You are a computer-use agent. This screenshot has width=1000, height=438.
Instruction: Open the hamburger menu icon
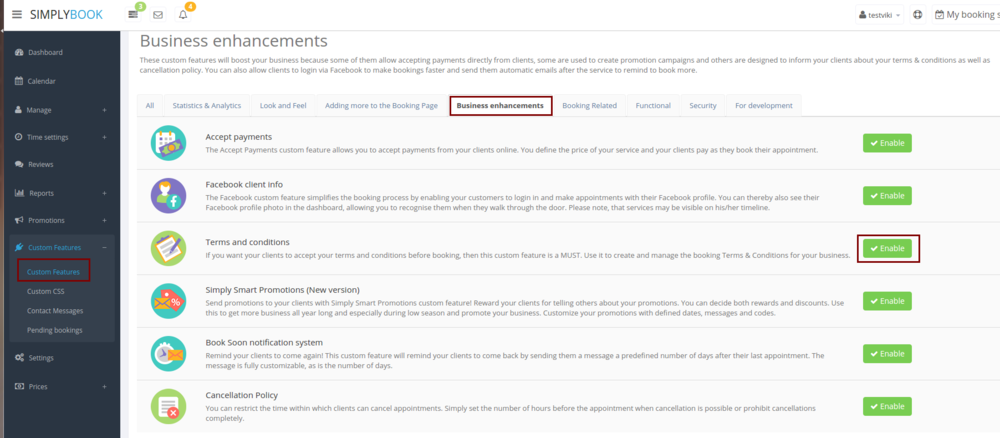pyautogui.click(x=16, y=15)
